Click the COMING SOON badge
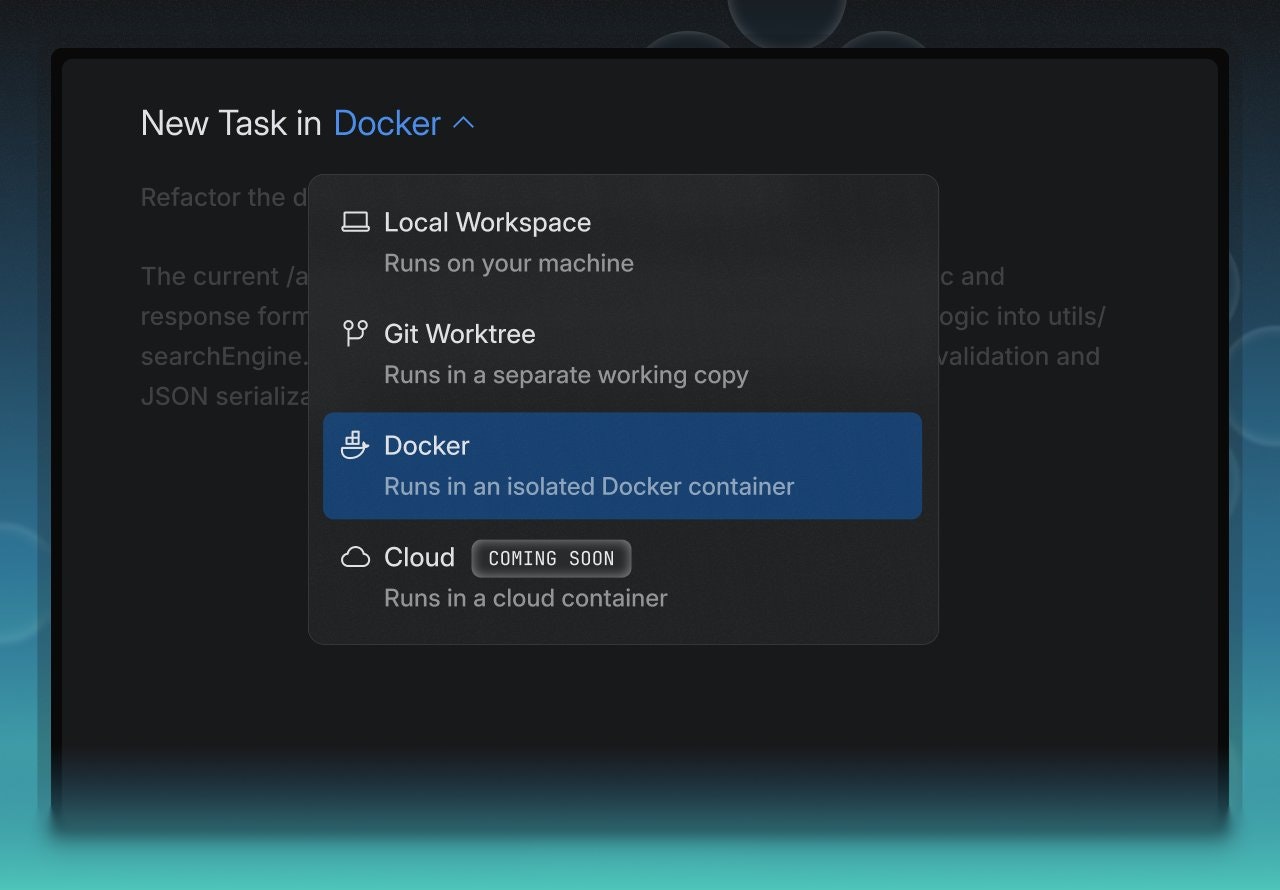The height and width of the screenshot is (890, 1280). (x=551, y=558)
